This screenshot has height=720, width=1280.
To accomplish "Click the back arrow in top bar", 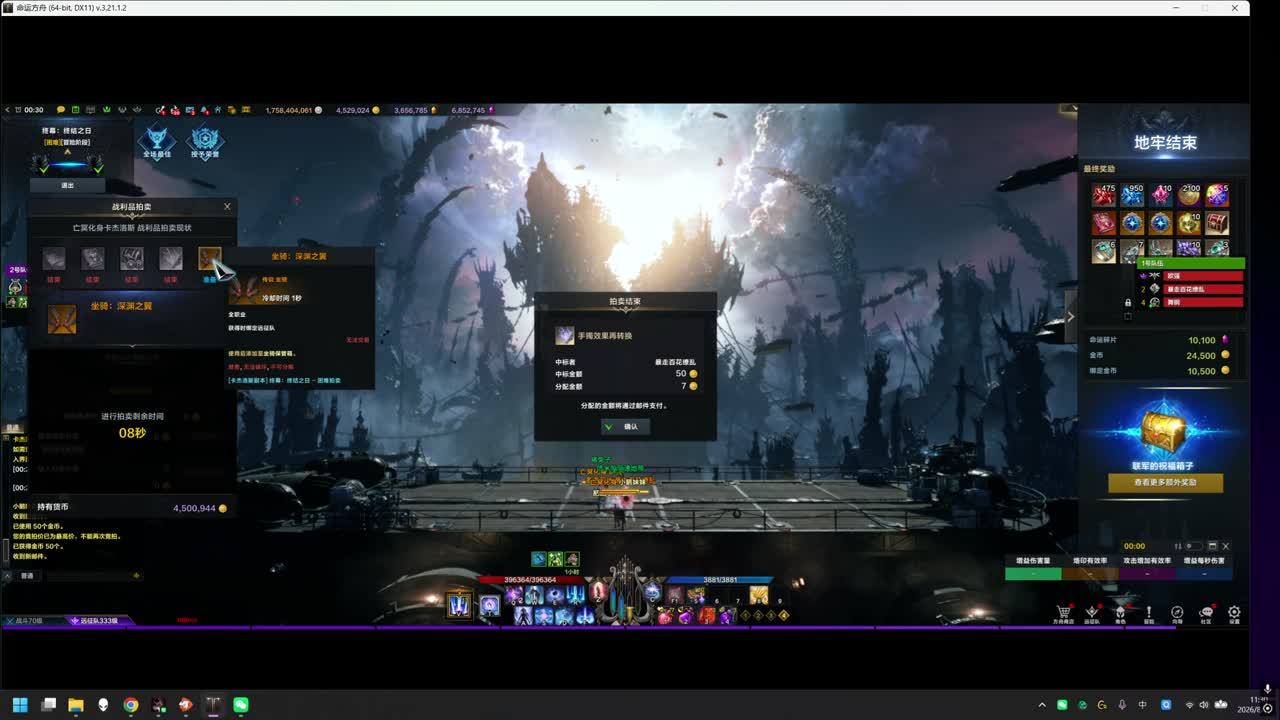I will pyautogui.click(x=7, y=110).
